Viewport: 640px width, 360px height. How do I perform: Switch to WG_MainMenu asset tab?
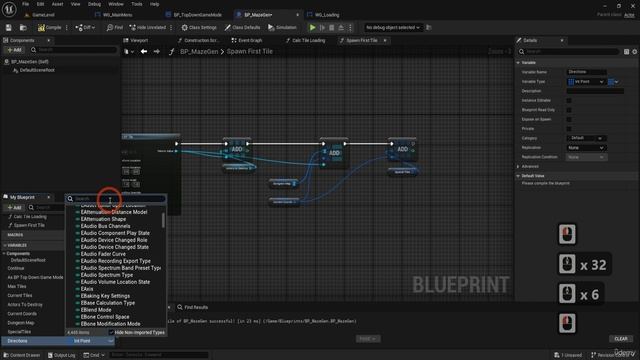click(114, 15)
